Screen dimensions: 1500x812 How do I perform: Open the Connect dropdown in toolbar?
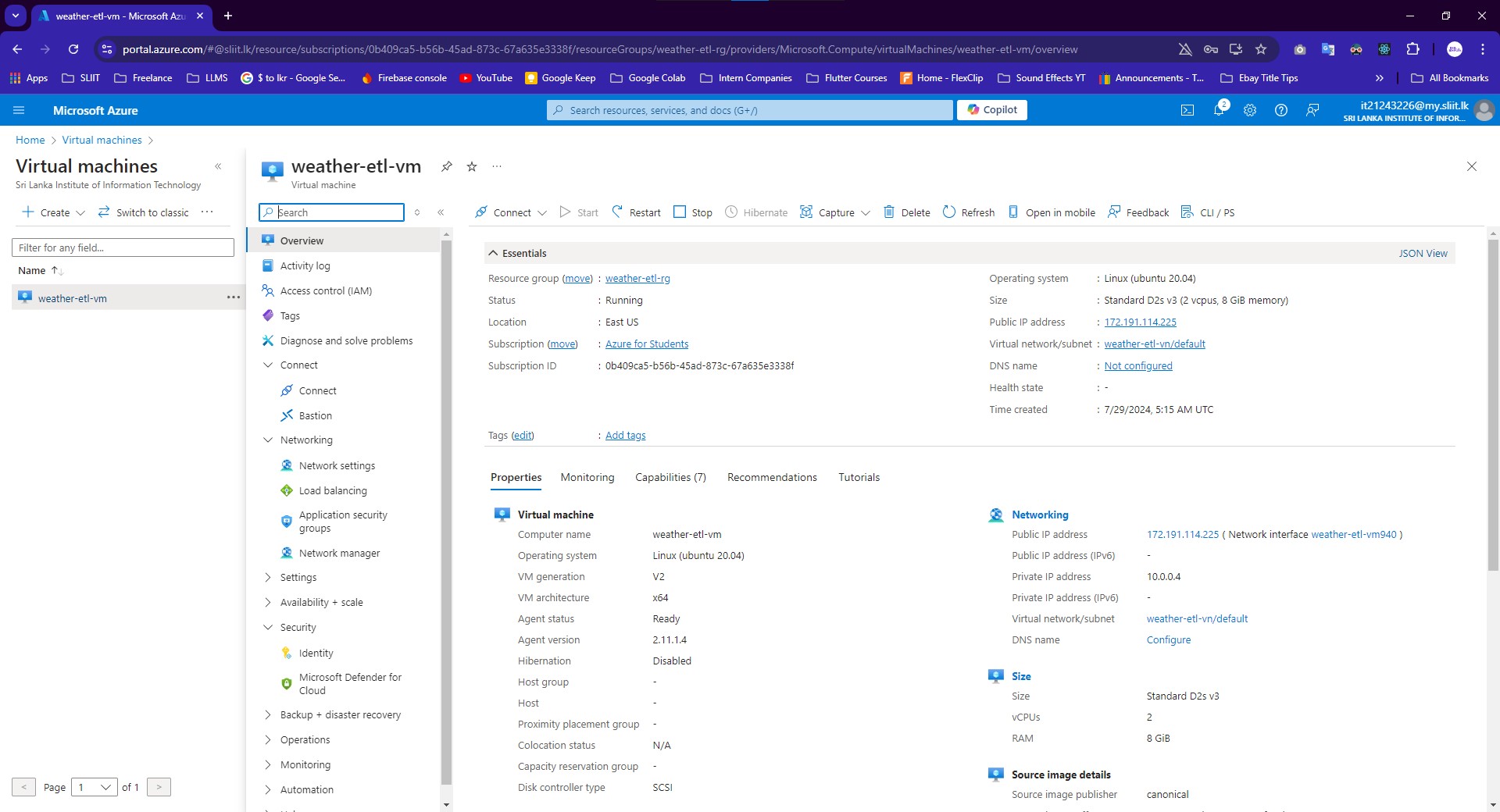[x=511, y=212]
